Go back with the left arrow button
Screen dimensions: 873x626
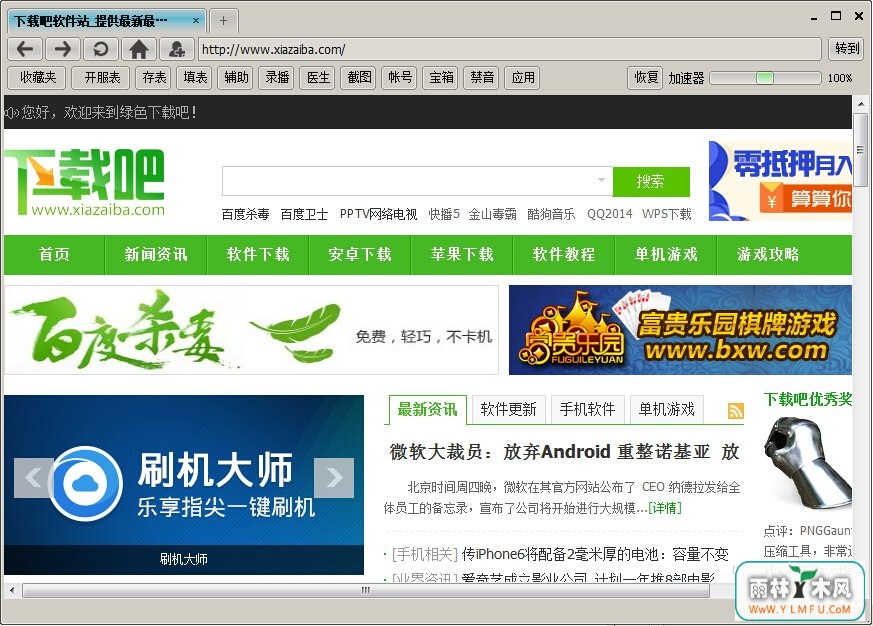(x=25, y=49)
